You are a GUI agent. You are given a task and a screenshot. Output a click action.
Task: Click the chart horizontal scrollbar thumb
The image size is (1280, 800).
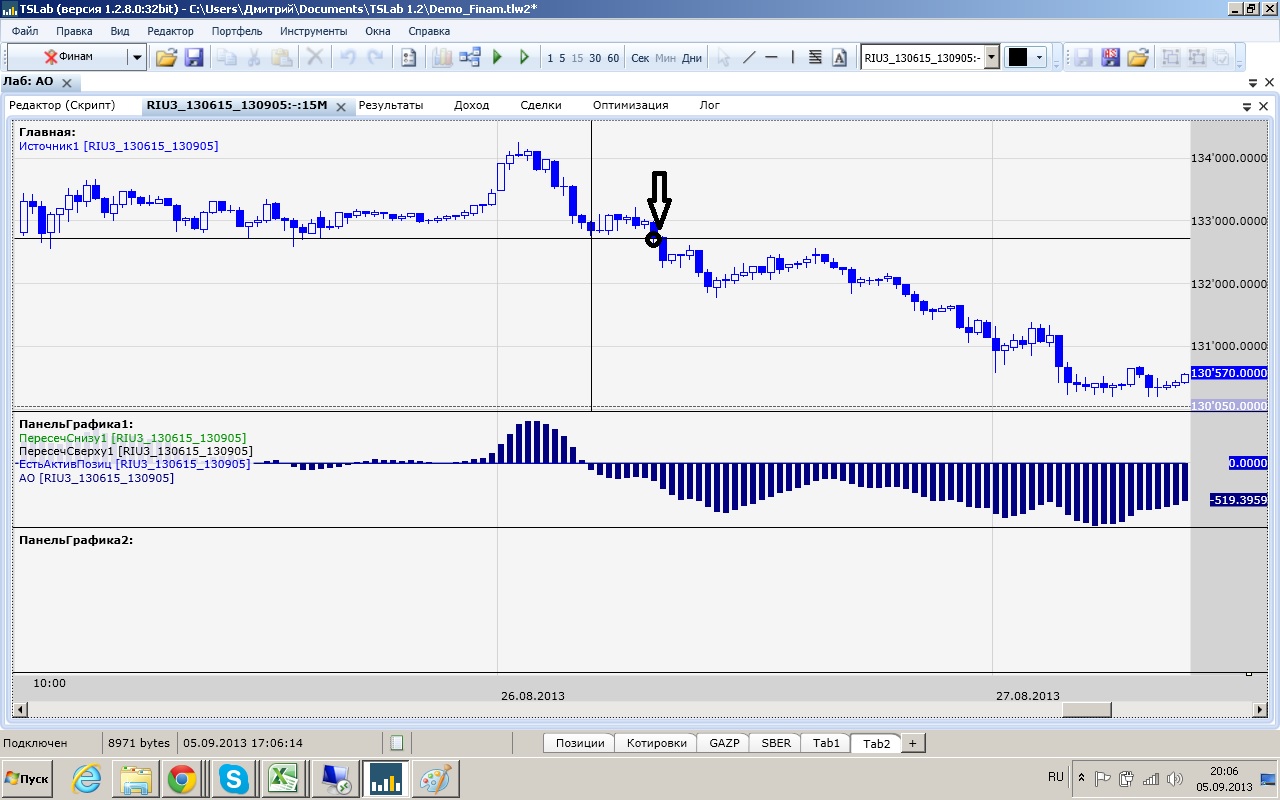[x=1086, y=709]
